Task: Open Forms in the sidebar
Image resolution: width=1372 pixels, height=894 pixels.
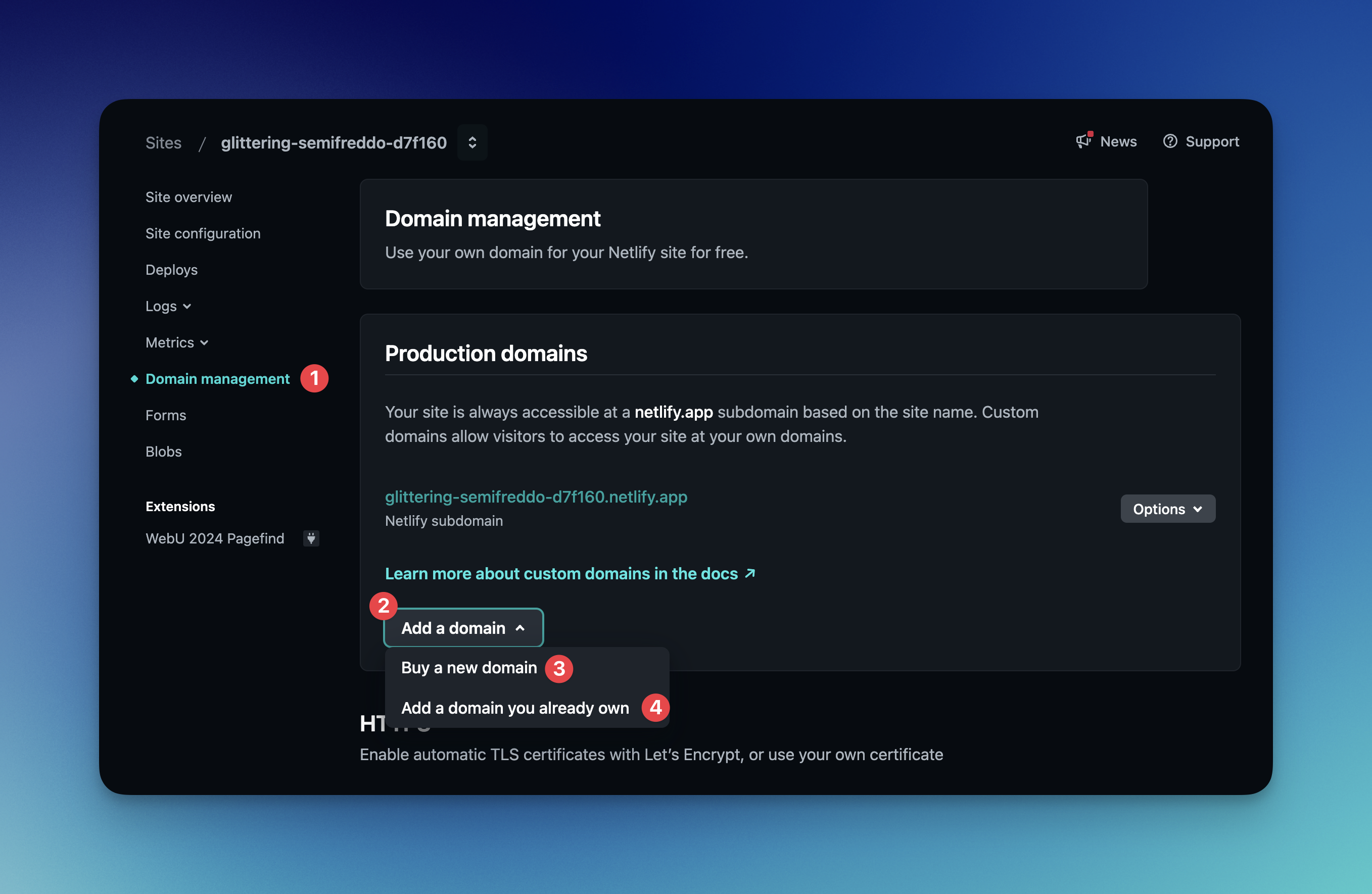Action: click(165, 415)
